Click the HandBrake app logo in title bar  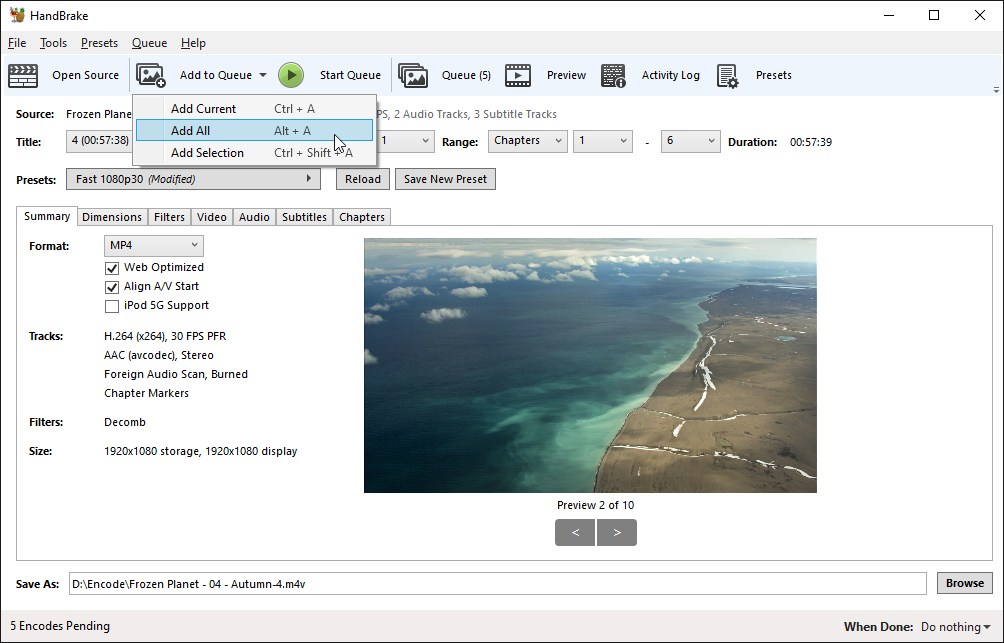[17, 15]
